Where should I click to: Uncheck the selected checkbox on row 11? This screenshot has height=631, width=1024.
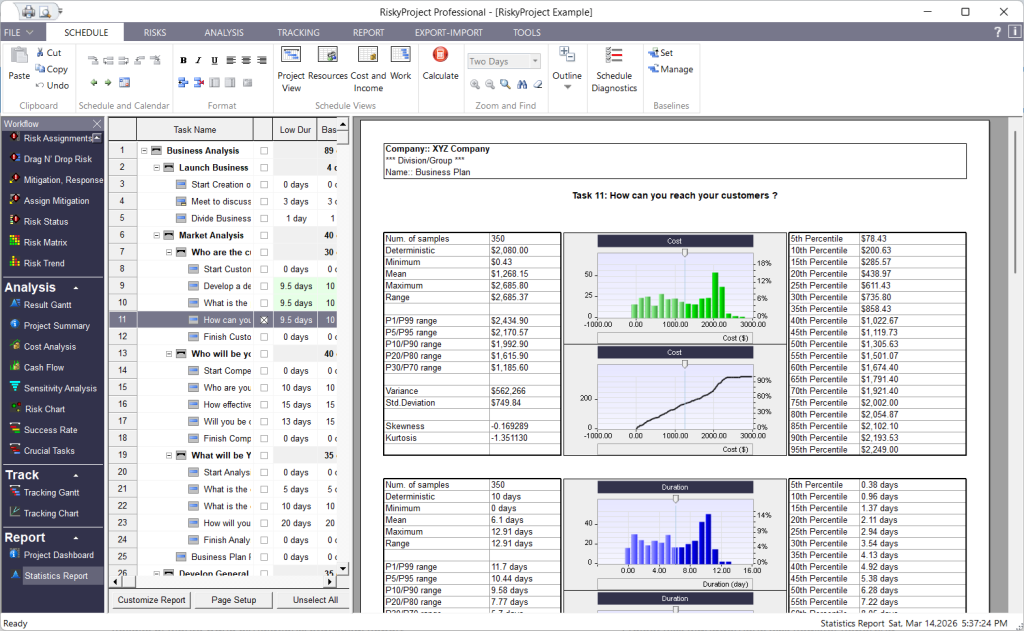264,320
